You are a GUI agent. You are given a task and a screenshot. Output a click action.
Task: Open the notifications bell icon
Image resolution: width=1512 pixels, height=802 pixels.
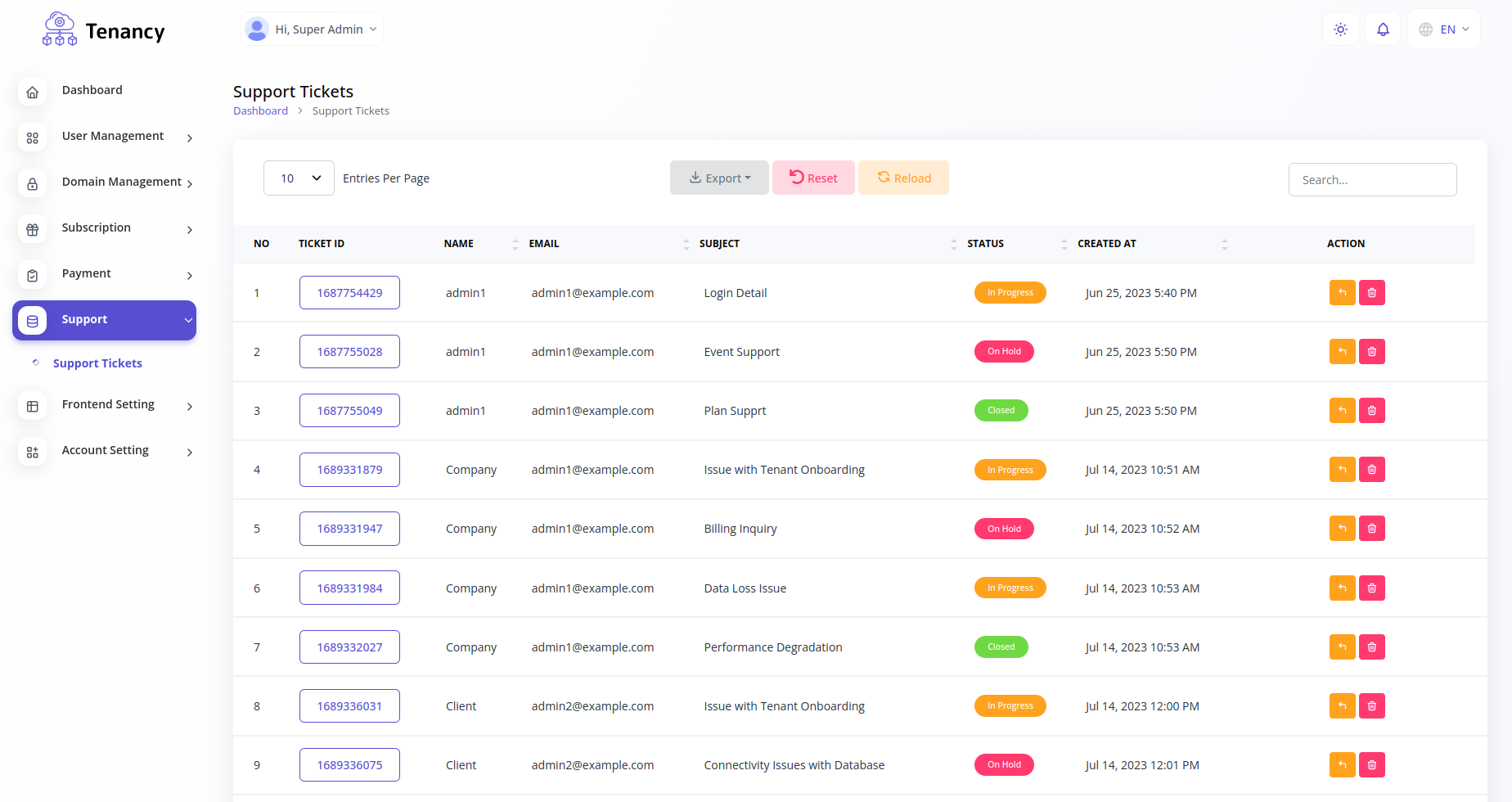click(1383, 29)
